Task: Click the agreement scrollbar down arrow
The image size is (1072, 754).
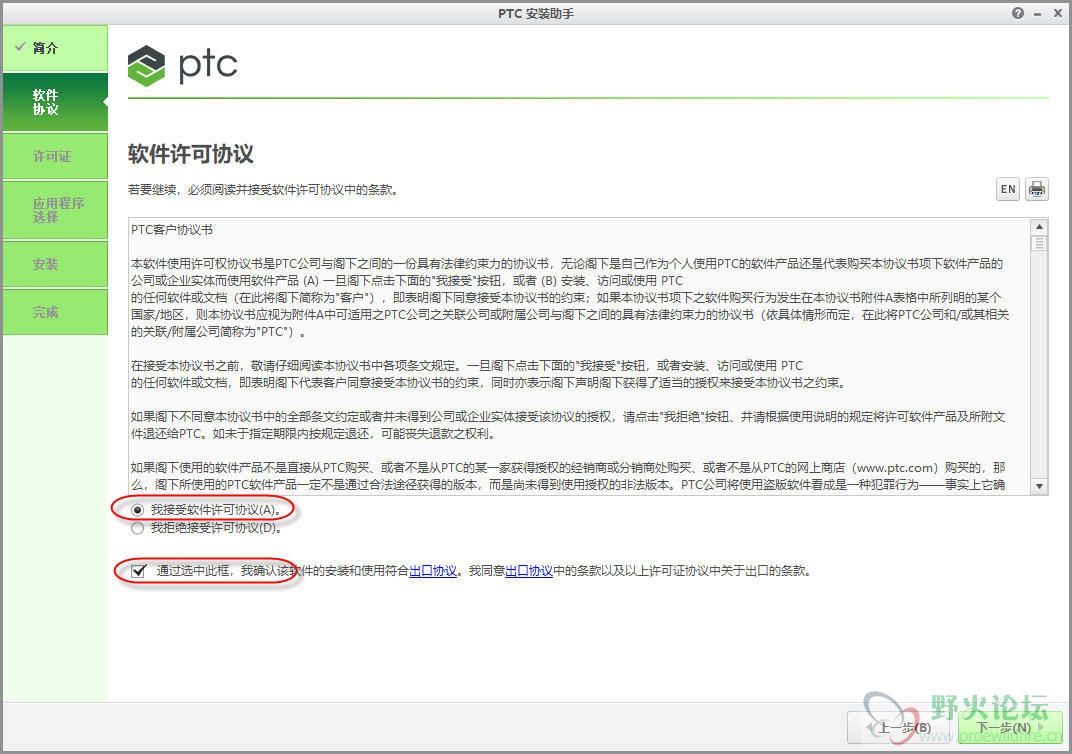Action: pos(1039,486)
